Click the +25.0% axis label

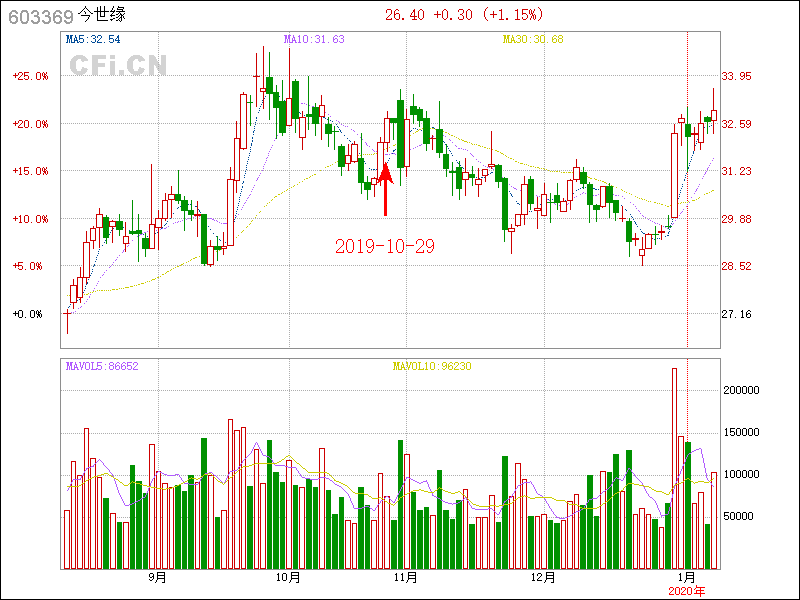coord(30,76)
